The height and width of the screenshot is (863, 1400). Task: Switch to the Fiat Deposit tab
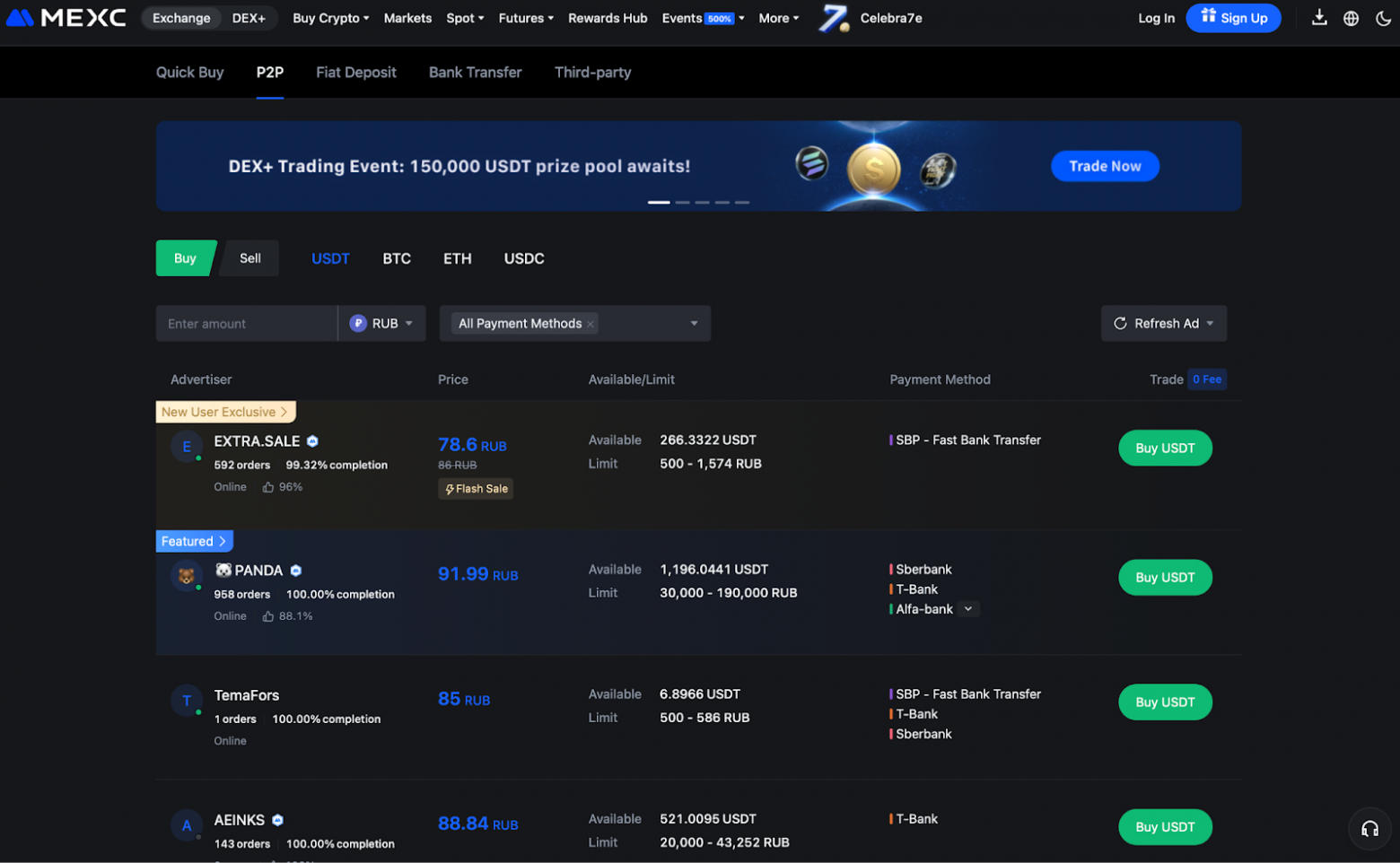pyautogui.click(x=356, y=73)
